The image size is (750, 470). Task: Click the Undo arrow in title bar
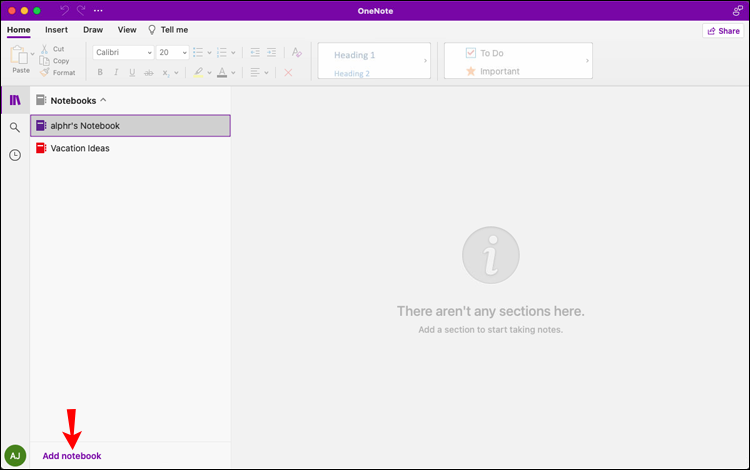coord(64,10)
